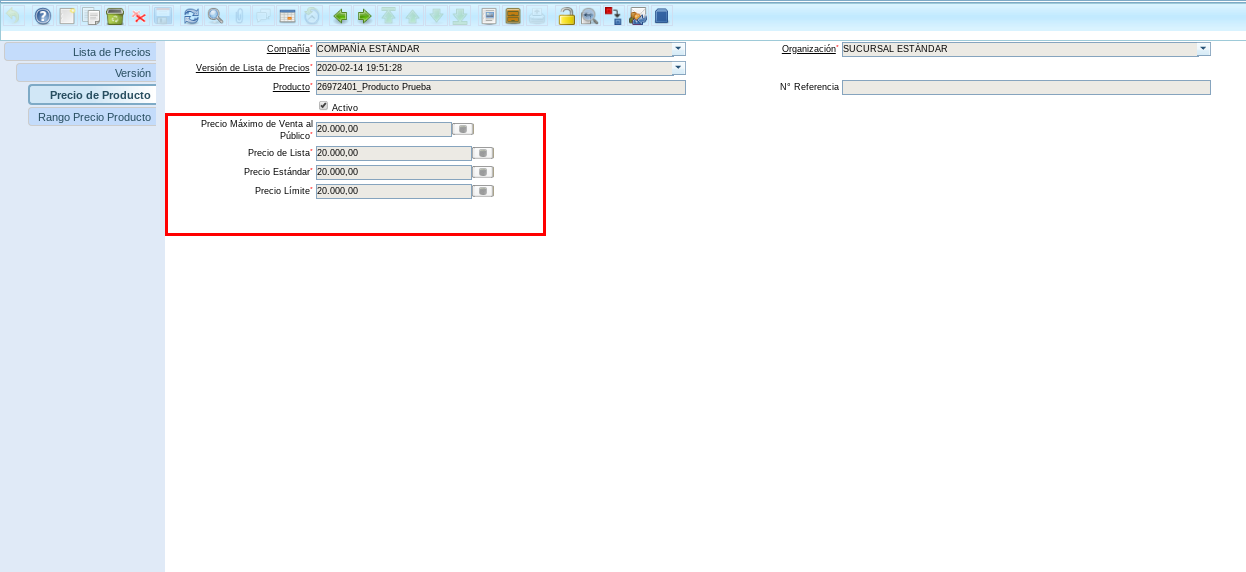This screenshot has width=1246, height=572.
Task: Click the Producto field showing 26972401_Producto Prueba
Action: point(501,87)
